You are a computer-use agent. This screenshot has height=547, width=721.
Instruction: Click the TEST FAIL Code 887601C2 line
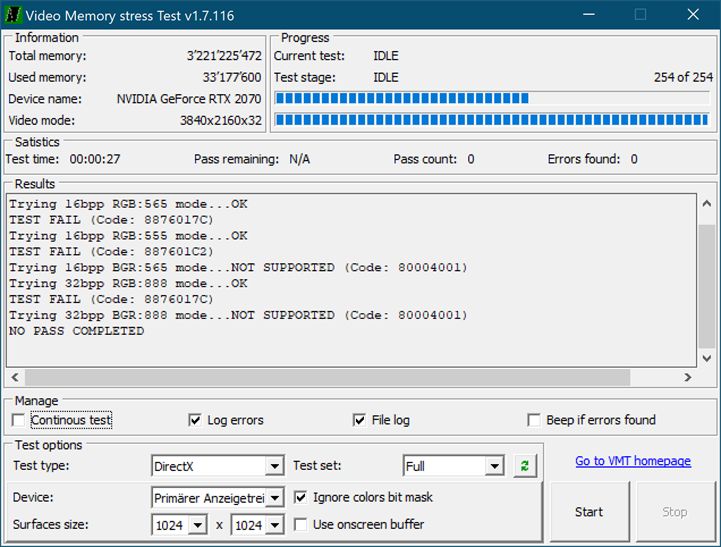pos(111,252)
